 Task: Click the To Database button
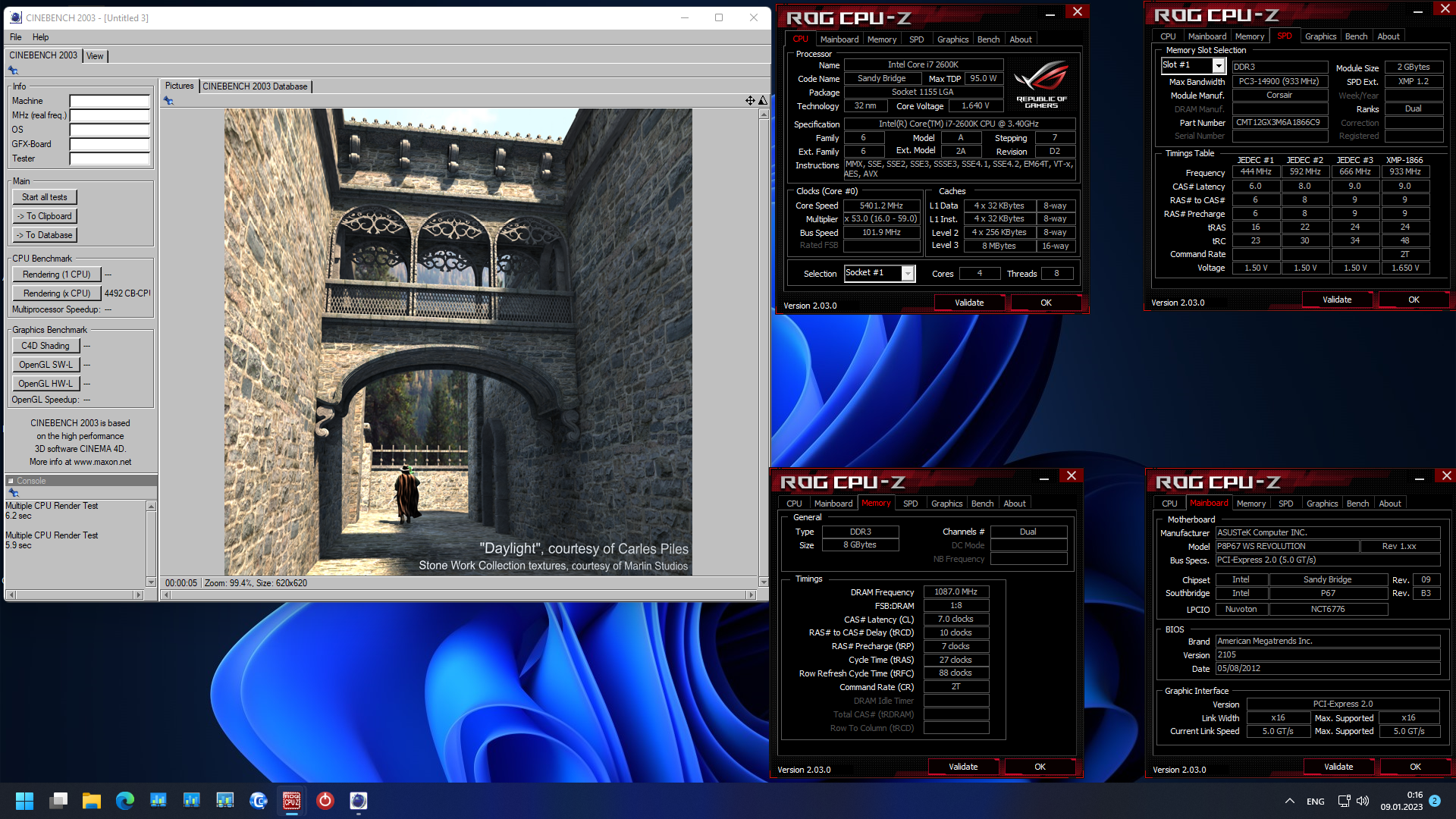tap(44, 235)
